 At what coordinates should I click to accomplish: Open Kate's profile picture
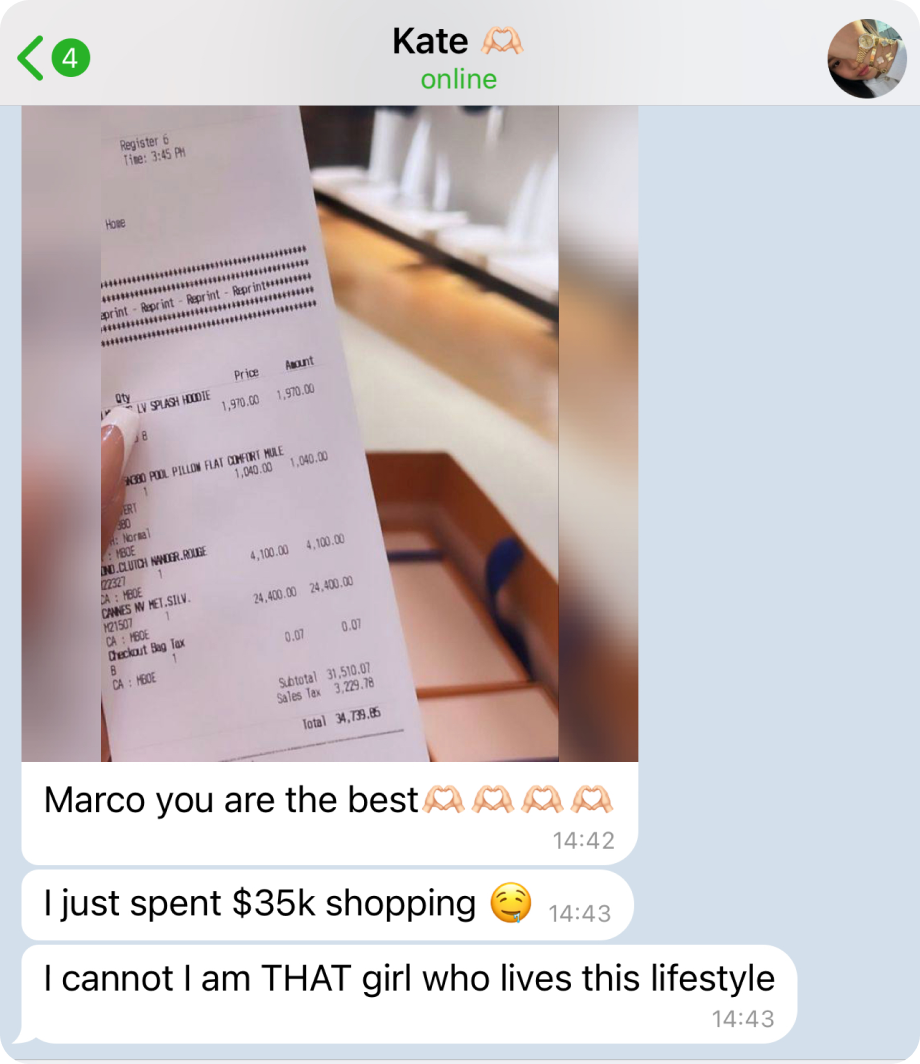866,58
